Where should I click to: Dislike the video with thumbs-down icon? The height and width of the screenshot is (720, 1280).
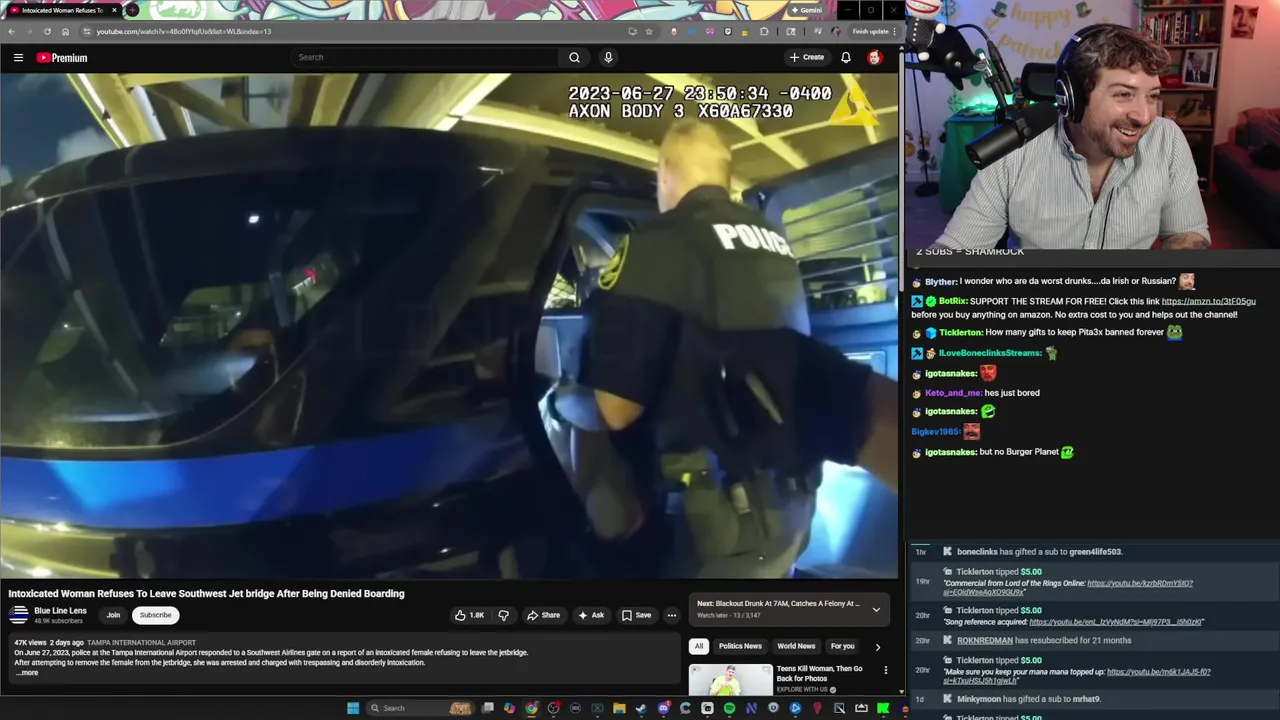pyautogui.click(x=504, y=615)
